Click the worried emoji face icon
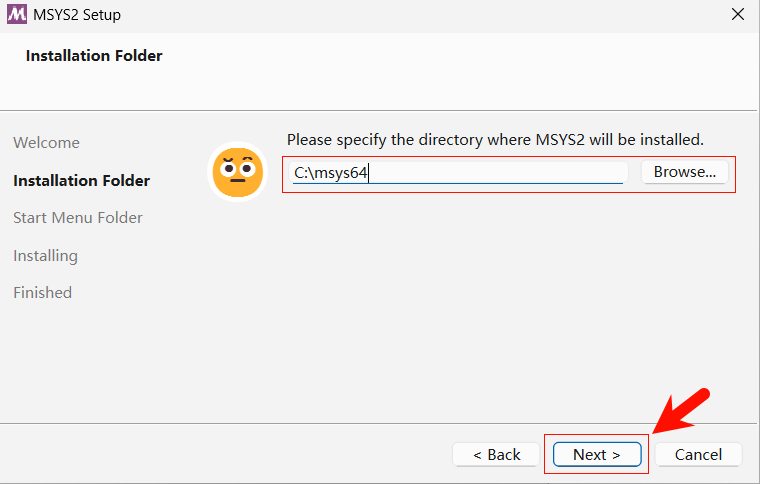760x484 pixels. [x=237, y=172]
